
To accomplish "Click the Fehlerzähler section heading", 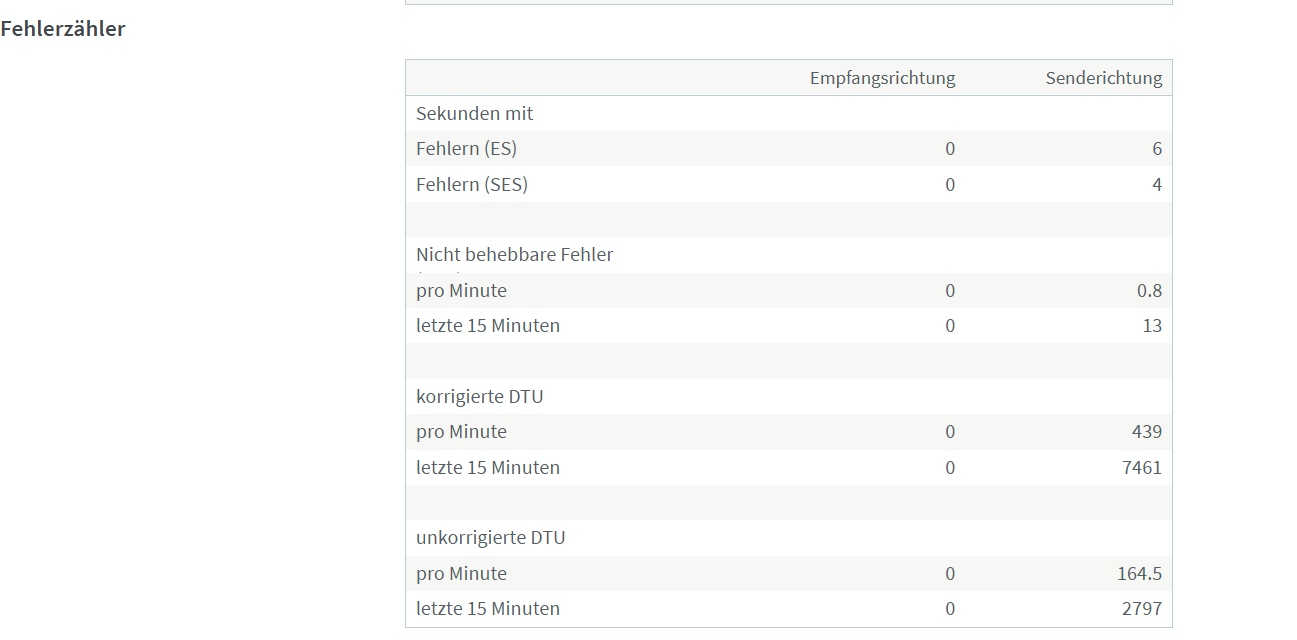I will pyautogui.click(x=63, y=29).
